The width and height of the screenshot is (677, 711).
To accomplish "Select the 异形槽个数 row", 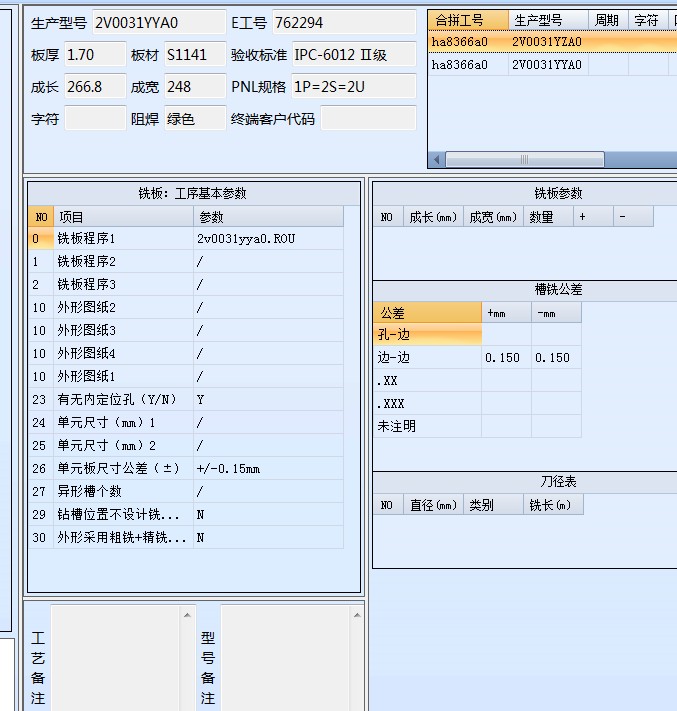I will (186, 492).
